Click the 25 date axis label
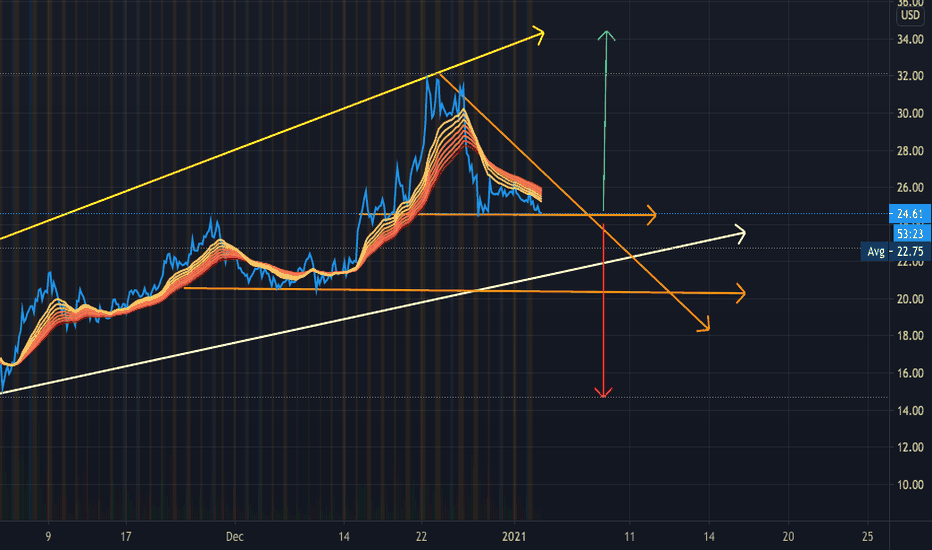The image size is (932, 550). (x=867, y=537)
